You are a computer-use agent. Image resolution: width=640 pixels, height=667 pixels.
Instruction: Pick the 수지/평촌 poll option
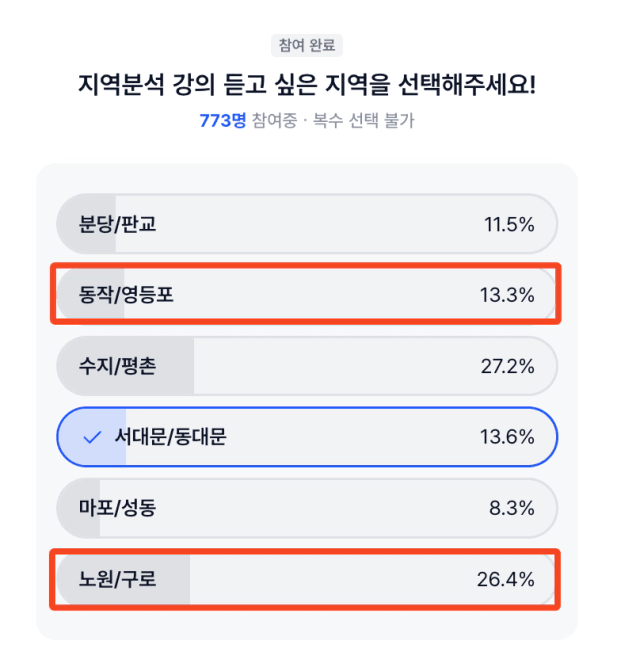click(x=307, y=366)
